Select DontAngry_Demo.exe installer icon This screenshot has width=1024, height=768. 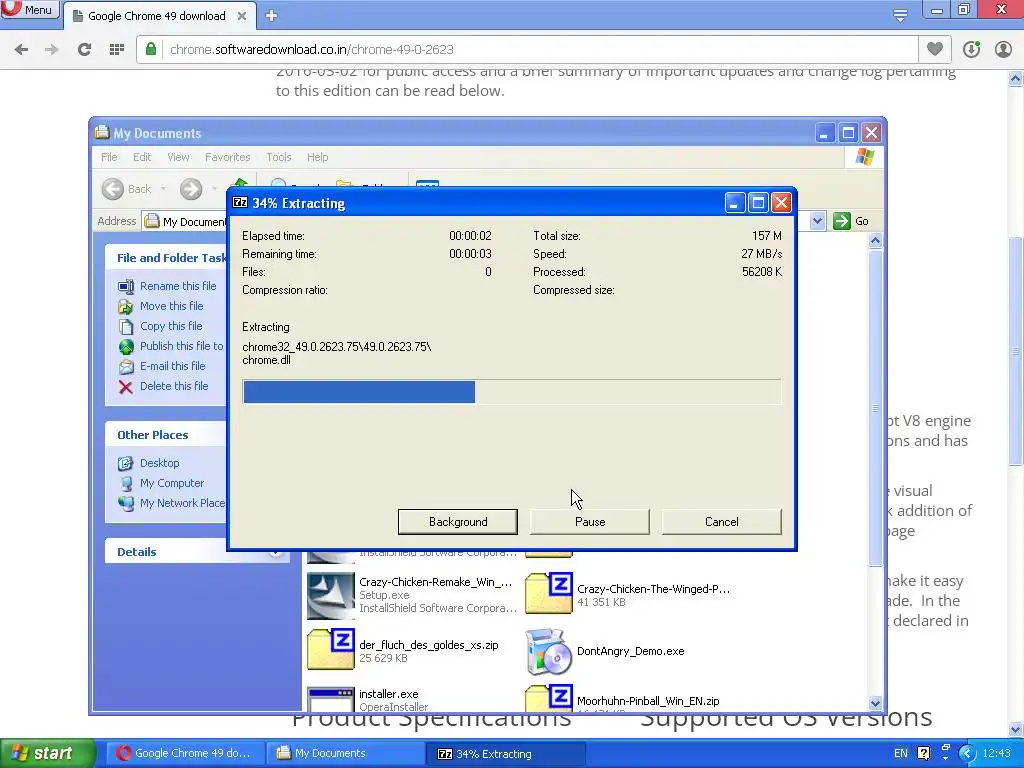pos(549,651)
